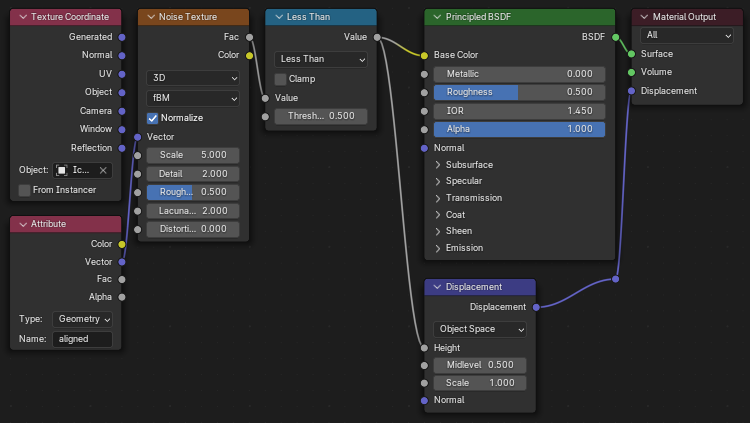Expand the Sheen panel
Screen dimensions: 750x423
click(x=438, y=231)
